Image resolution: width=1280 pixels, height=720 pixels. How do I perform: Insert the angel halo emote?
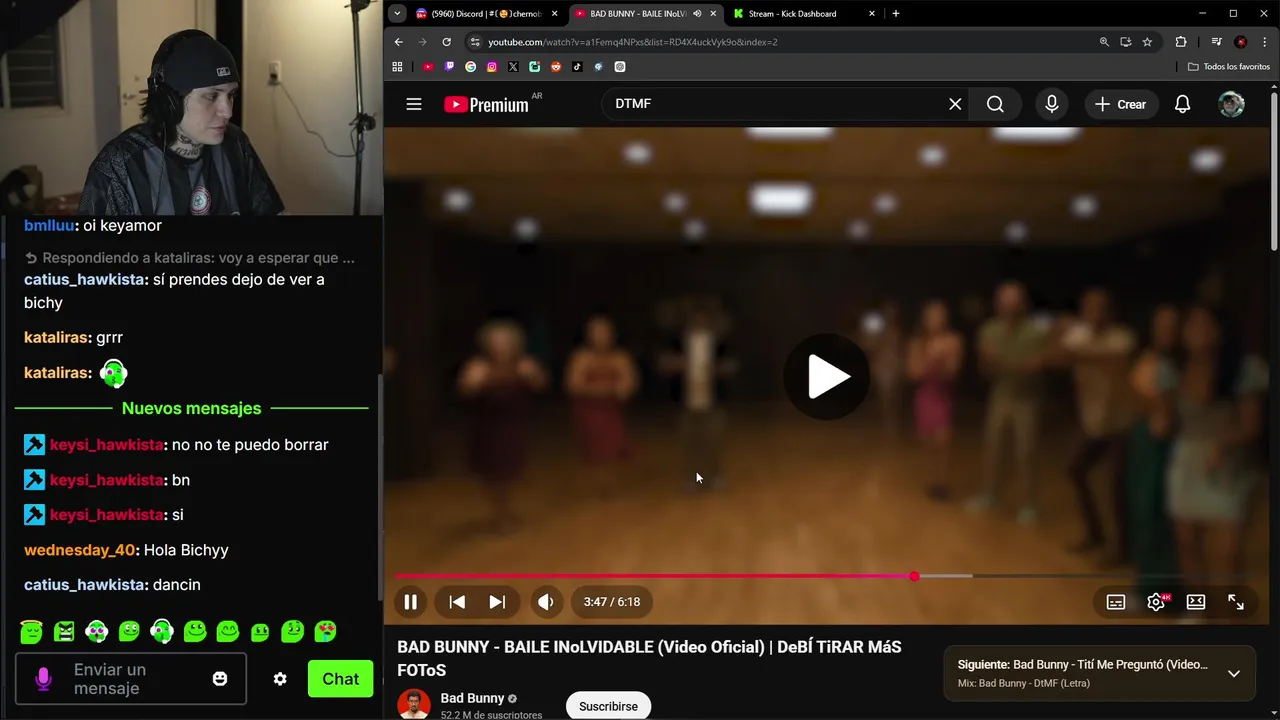(31, 631)
